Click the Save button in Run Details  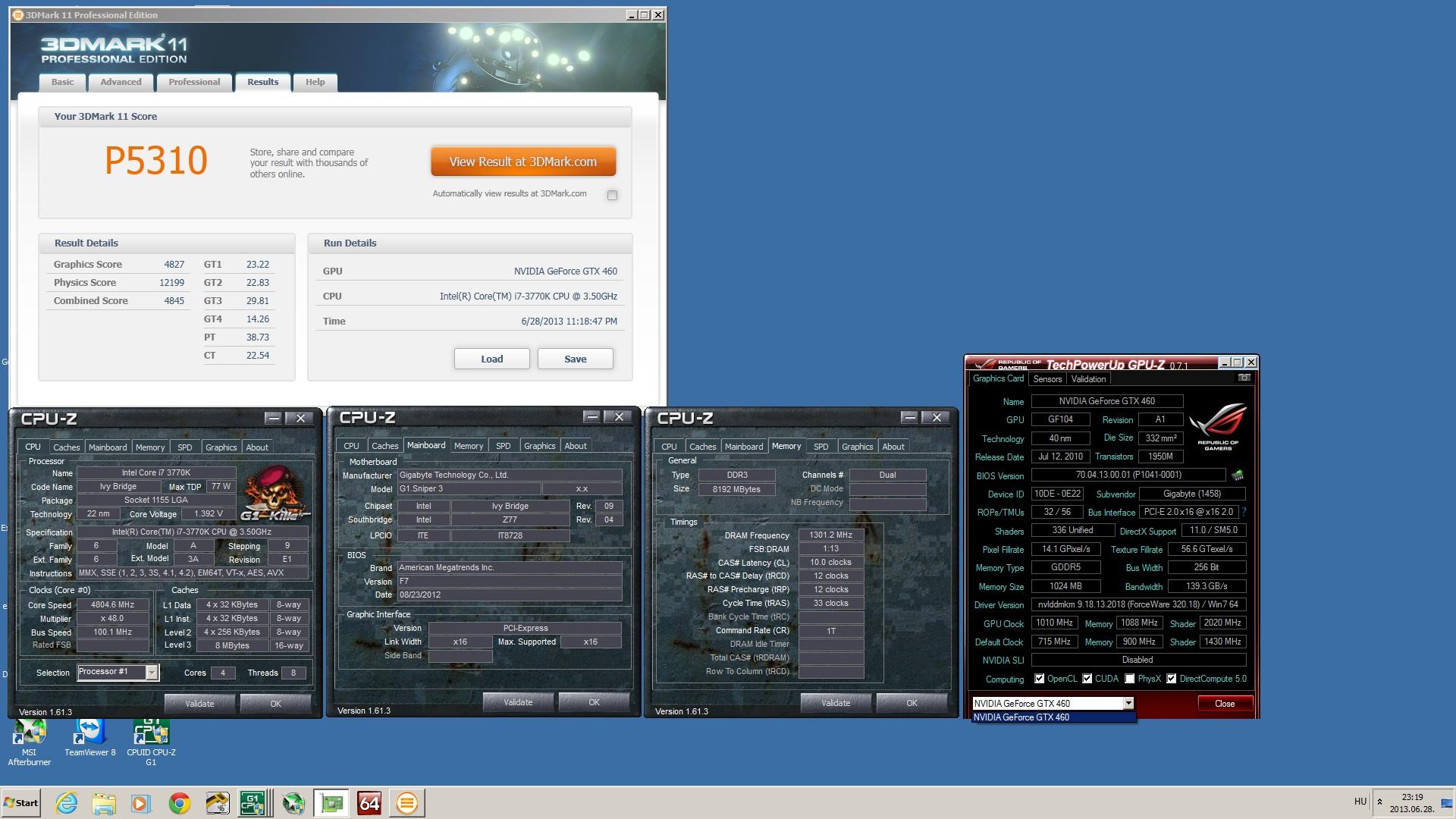575,359
